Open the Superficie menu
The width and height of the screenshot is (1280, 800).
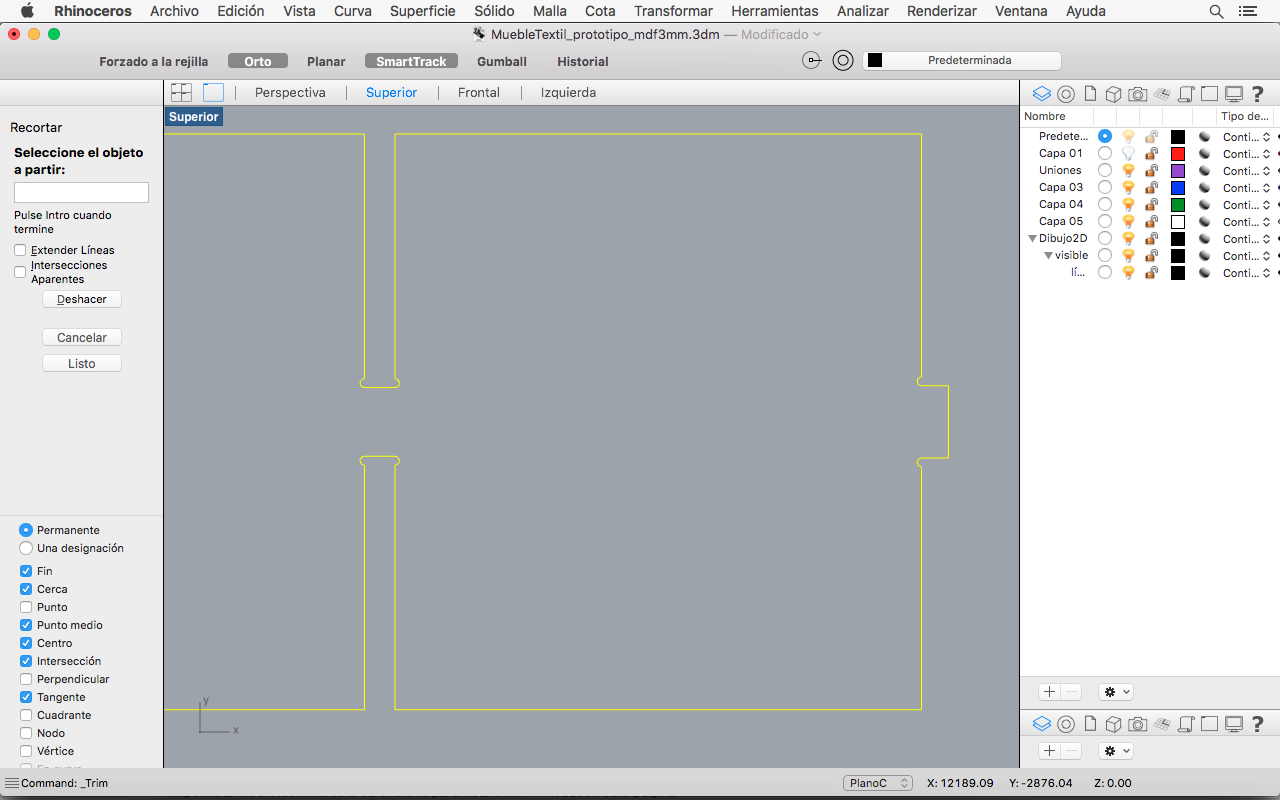[422, 11]
